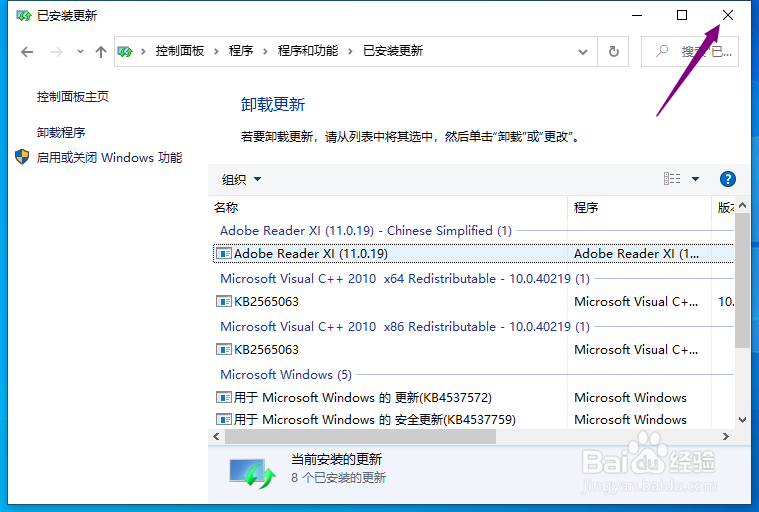
Task: Expand chevron after 控制面板 breadcrumb
Action: click(216, 51)
